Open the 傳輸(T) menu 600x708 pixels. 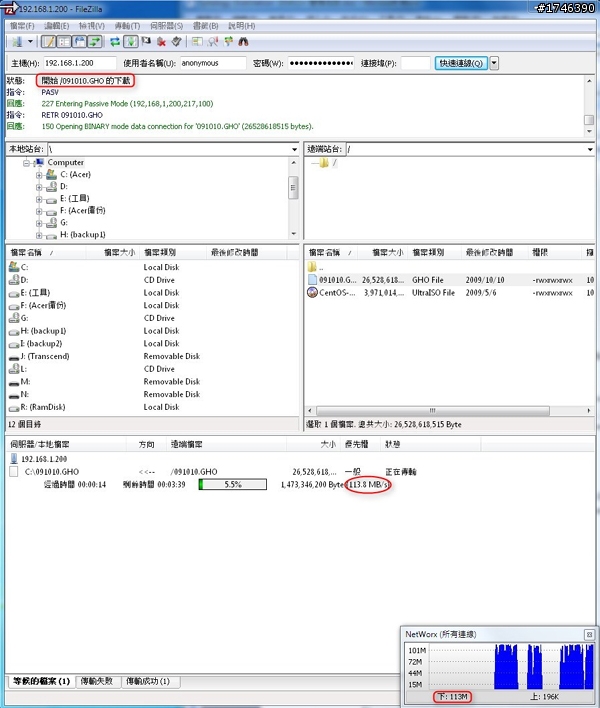127,26
